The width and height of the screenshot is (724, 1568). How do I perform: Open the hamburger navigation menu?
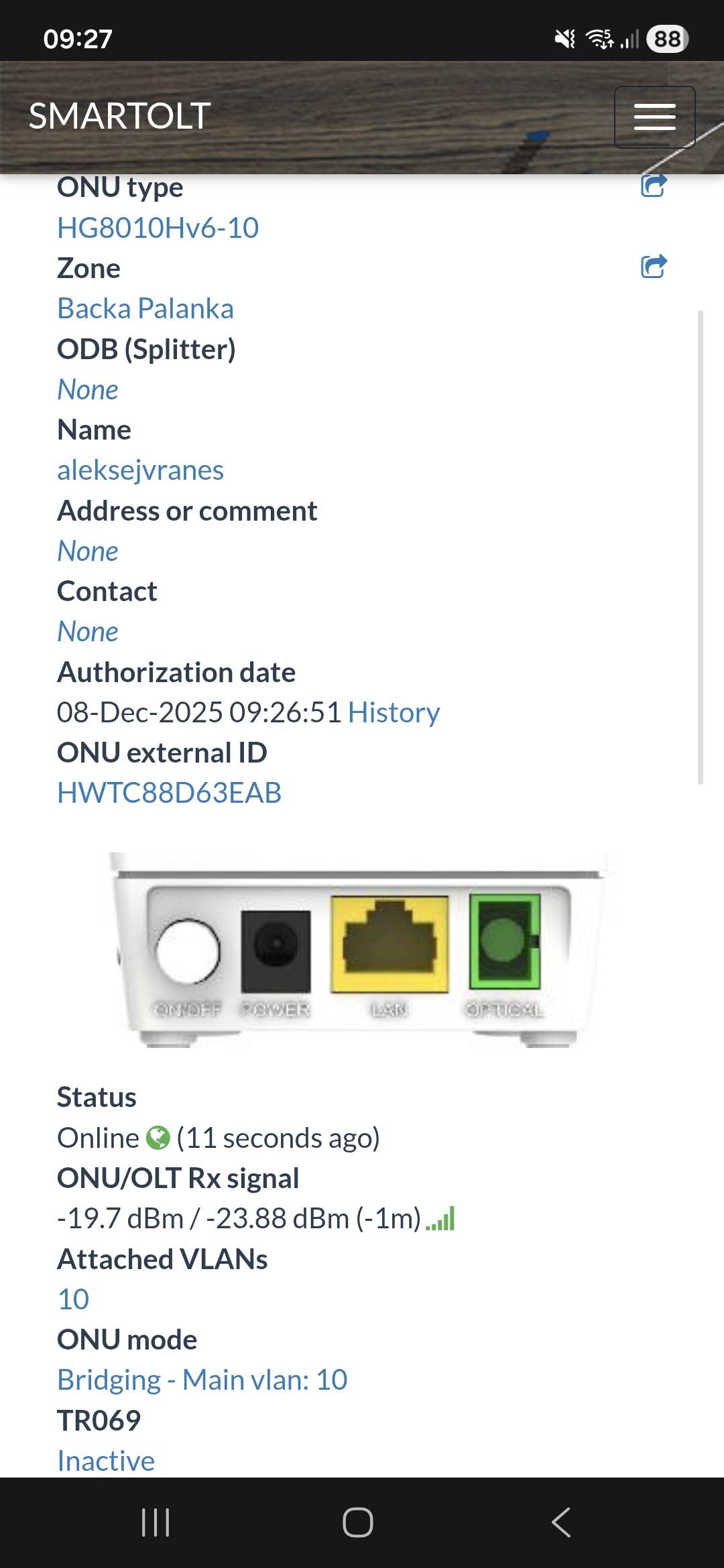(x=654, y=117)
